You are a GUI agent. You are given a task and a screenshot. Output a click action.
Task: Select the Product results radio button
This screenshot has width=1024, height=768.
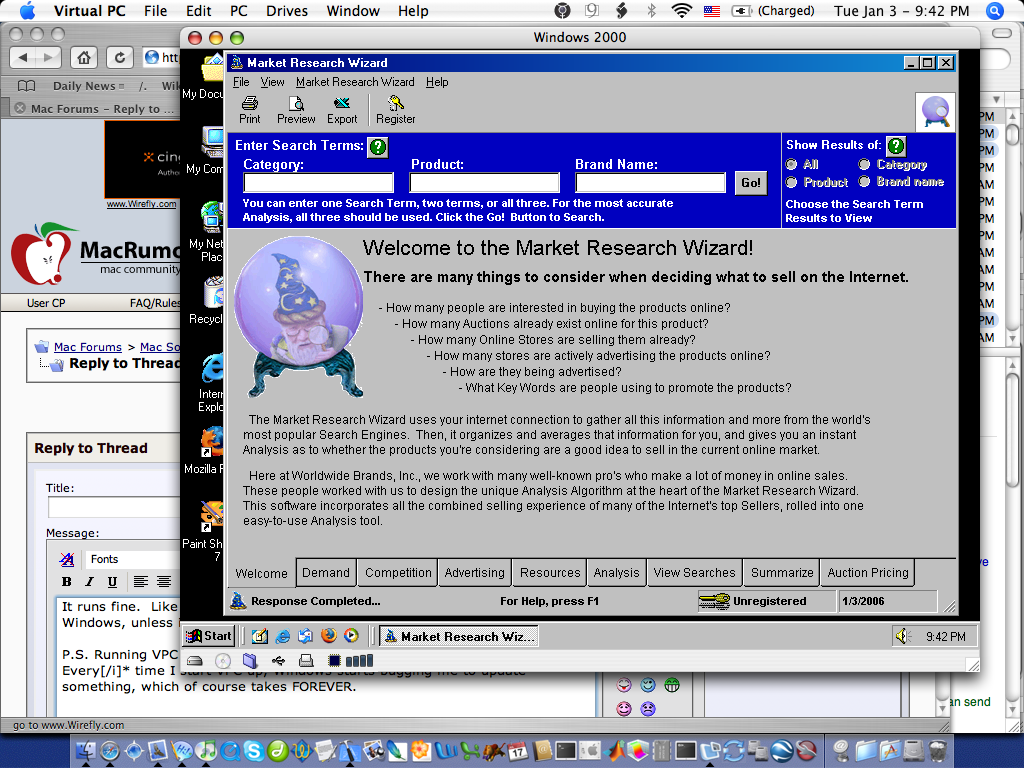(792, 182)
